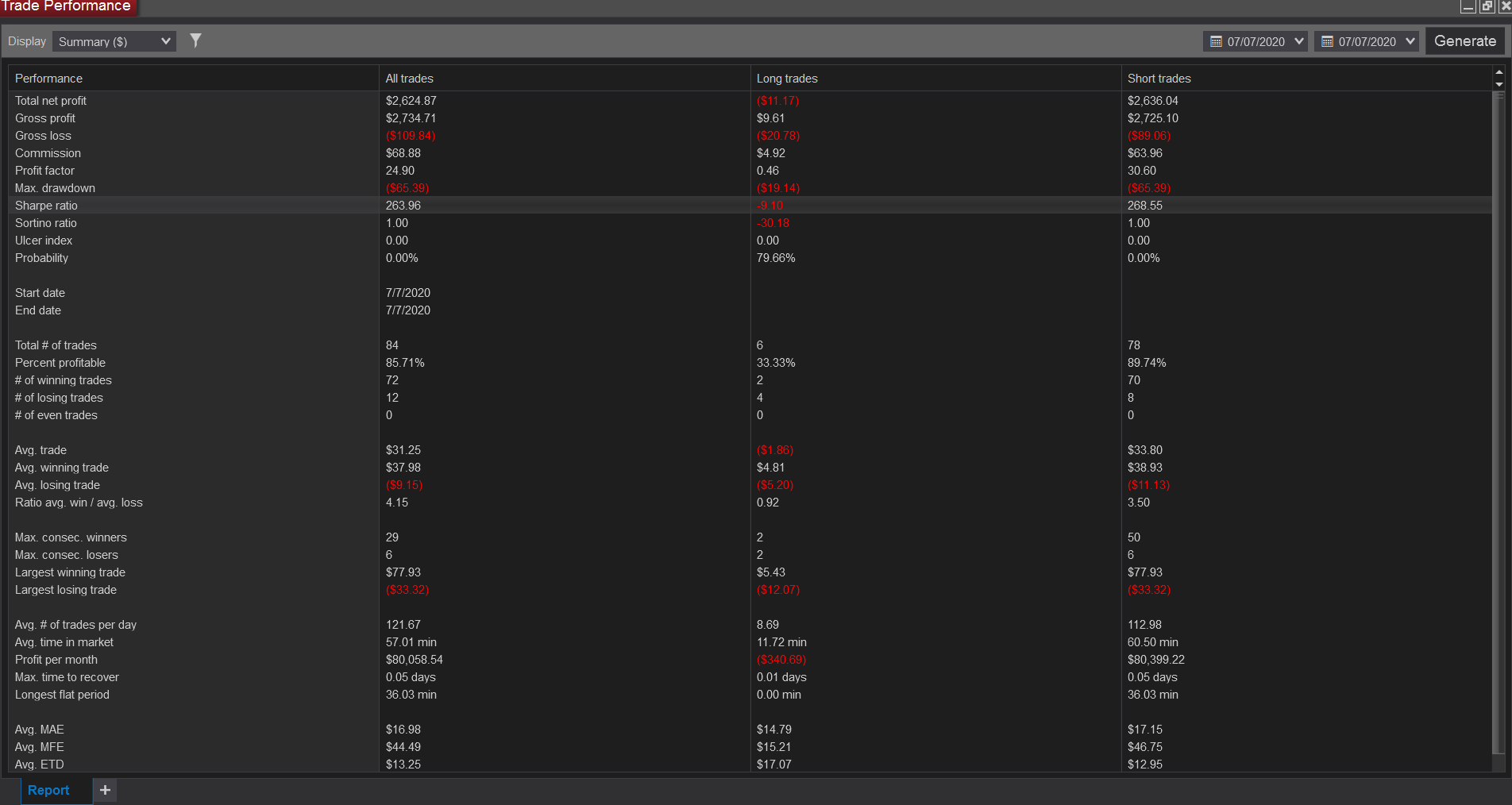Select the Percent profitable row label

[60, 363]
